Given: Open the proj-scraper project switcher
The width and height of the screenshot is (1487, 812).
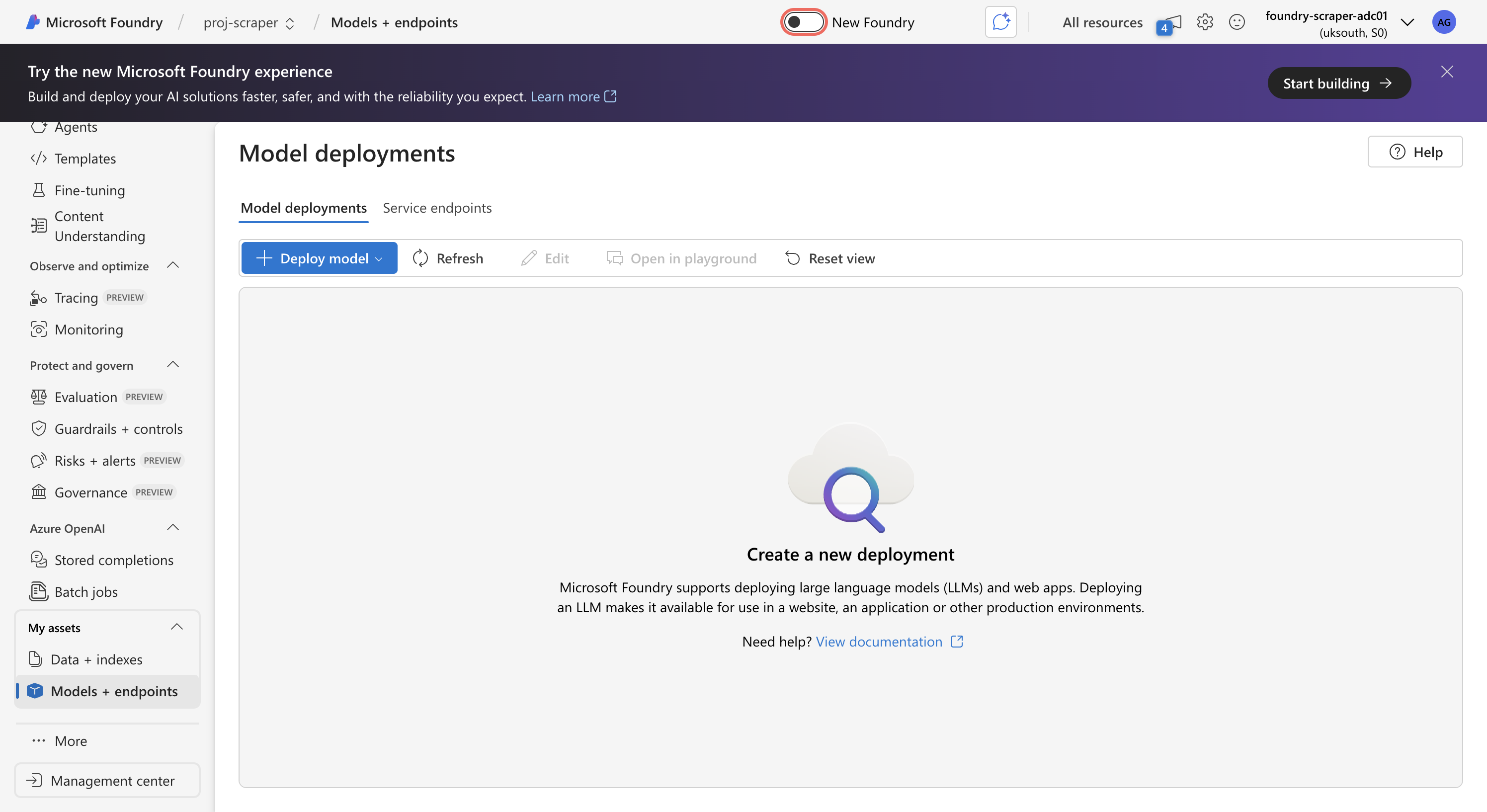Looking at the screenshot, I should point(249,22).
